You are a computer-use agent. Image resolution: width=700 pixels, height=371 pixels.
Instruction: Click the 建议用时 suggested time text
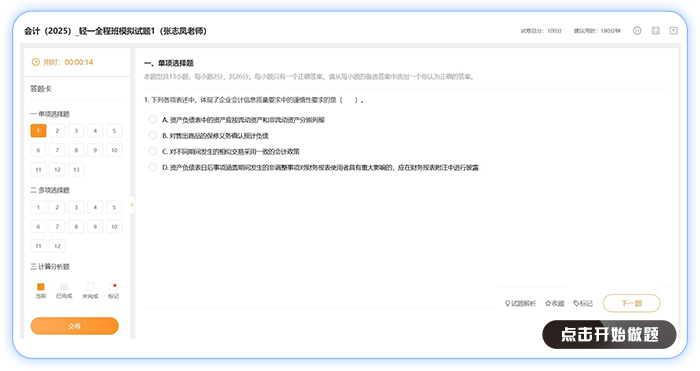[597, 31]
